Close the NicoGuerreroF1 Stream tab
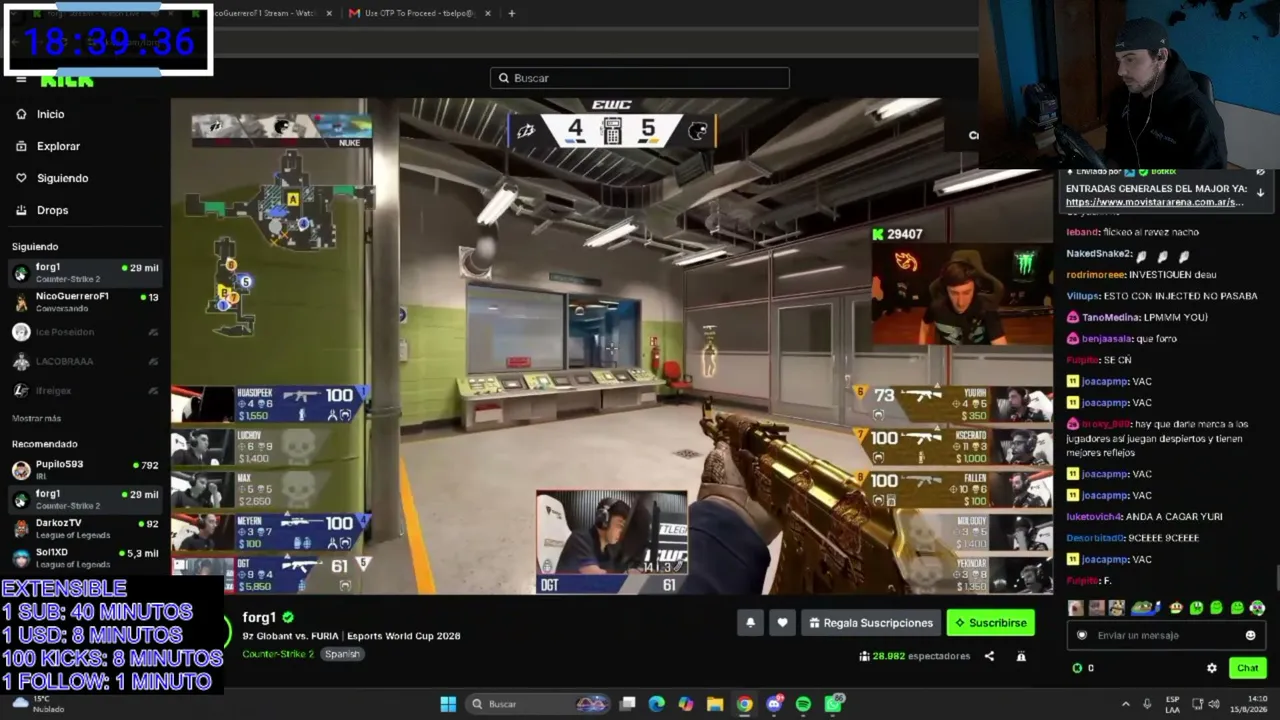 click(329, 13)
